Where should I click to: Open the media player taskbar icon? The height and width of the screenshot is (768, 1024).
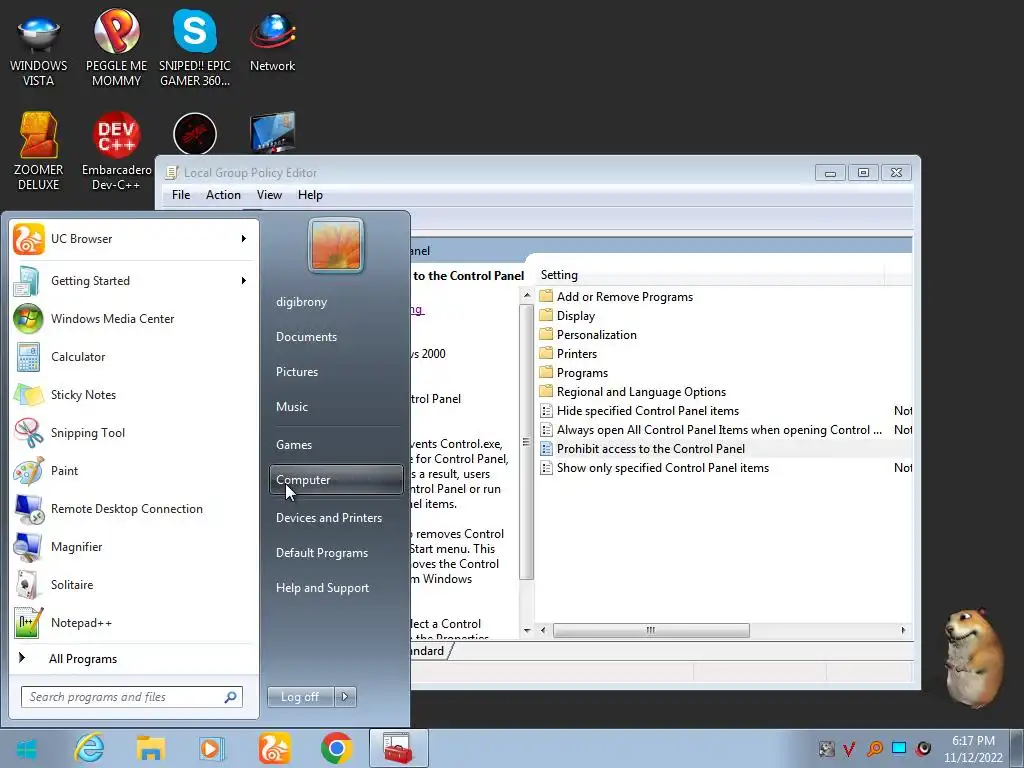click(x=212, y=748)
